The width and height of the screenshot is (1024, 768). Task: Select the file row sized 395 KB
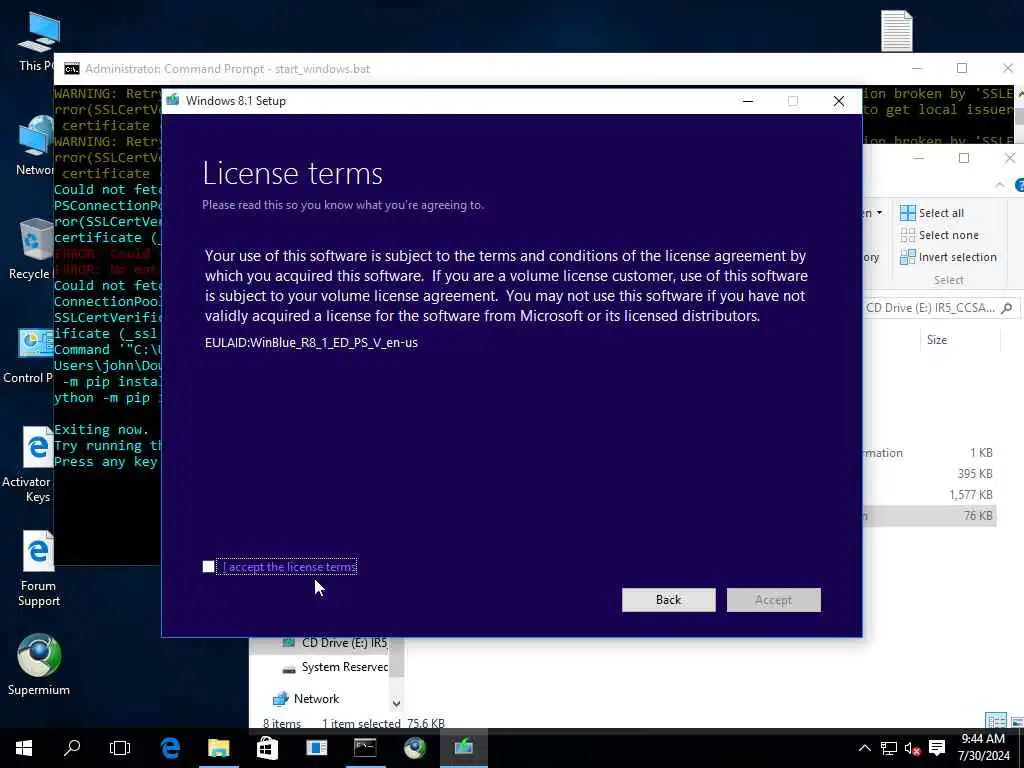tap(929, 474)
